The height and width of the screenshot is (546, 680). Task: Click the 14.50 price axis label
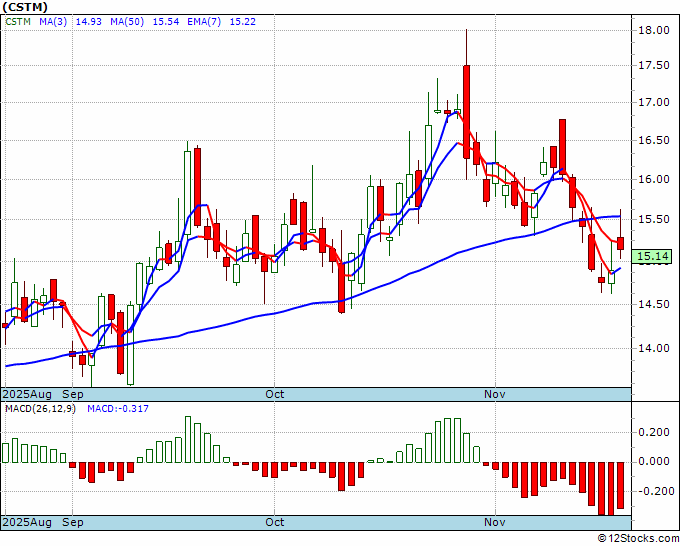pyautogui.click(x=654, y=304)
